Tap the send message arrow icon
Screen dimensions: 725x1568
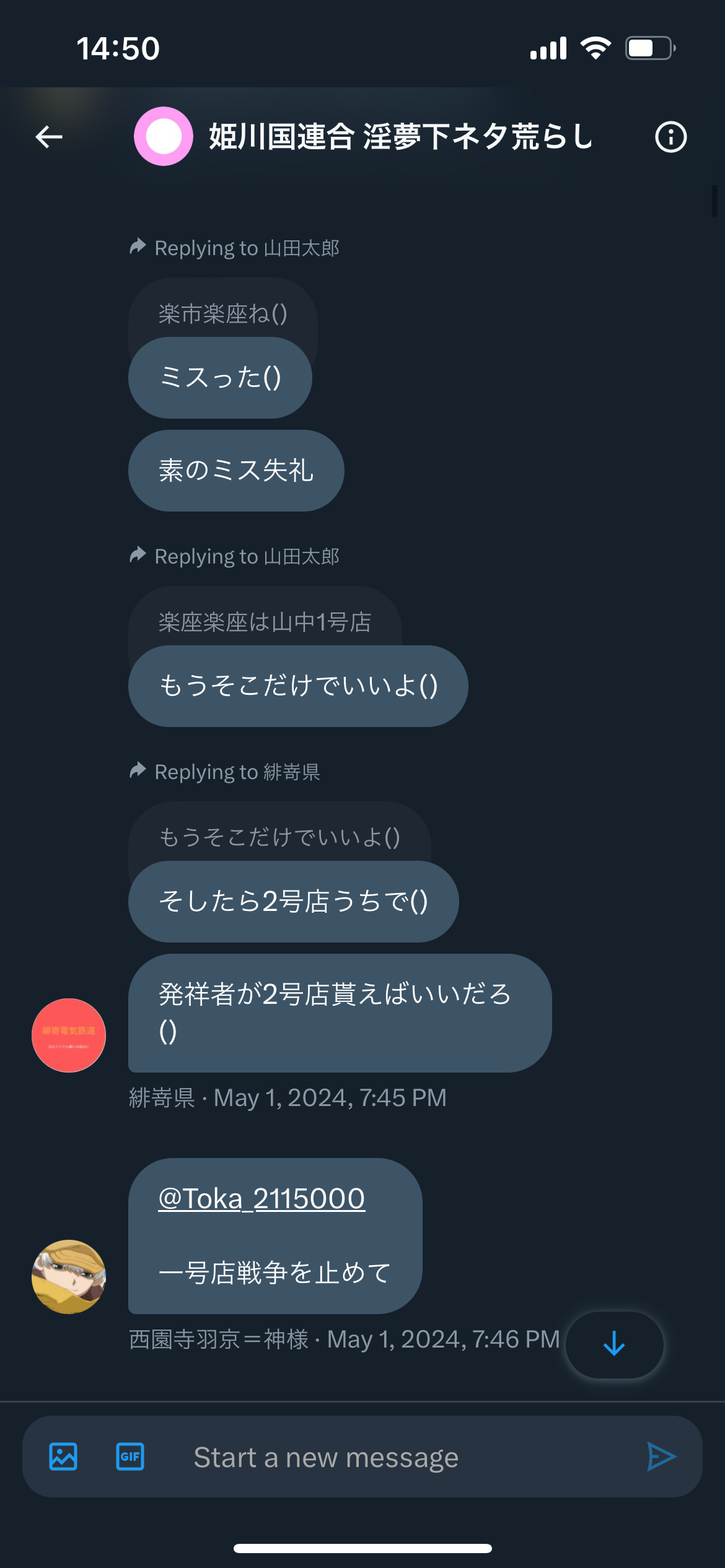coord(661,1457)
